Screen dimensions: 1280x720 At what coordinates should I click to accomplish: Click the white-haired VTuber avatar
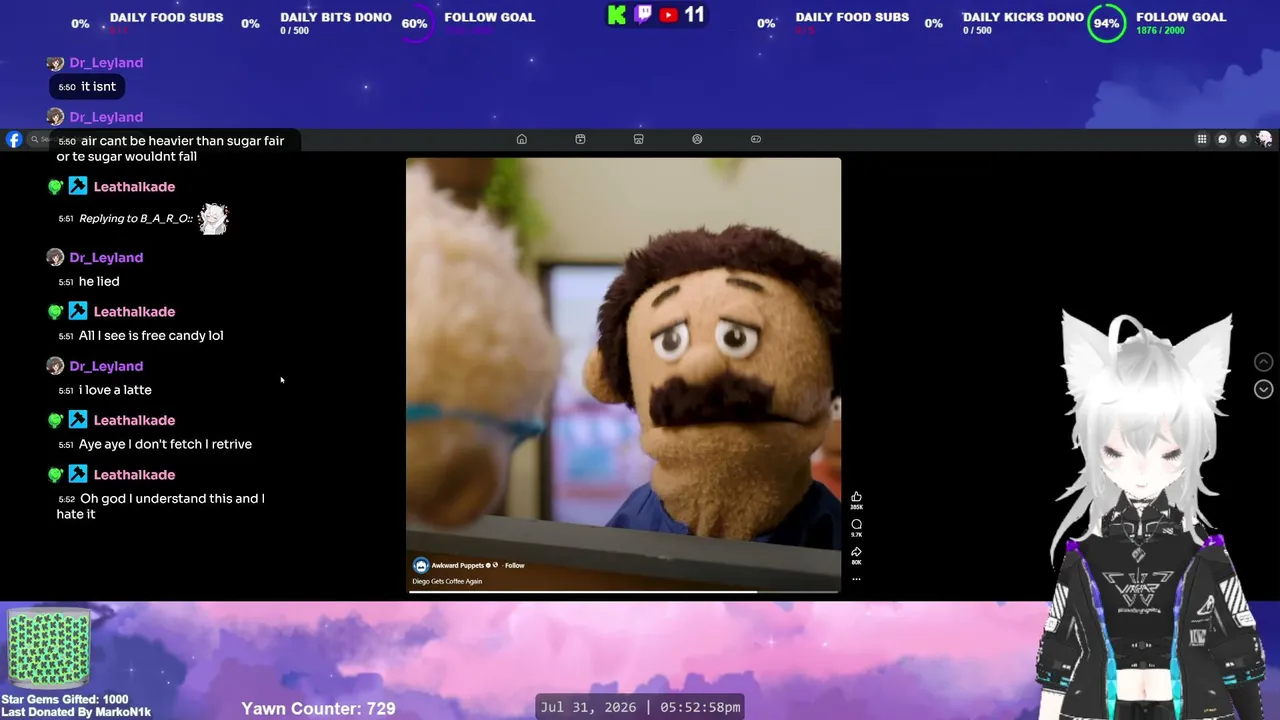point(1150,515)
